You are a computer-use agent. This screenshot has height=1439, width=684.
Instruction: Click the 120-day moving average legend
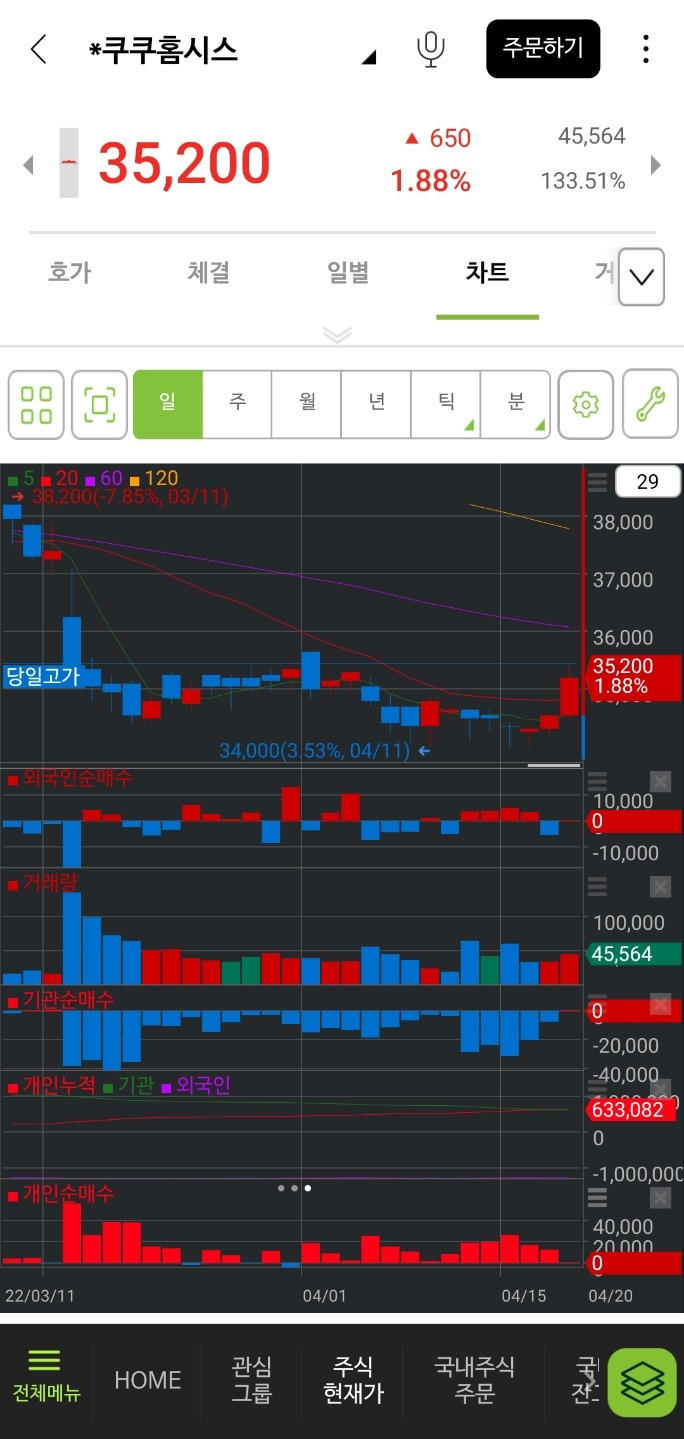point(154,479)
